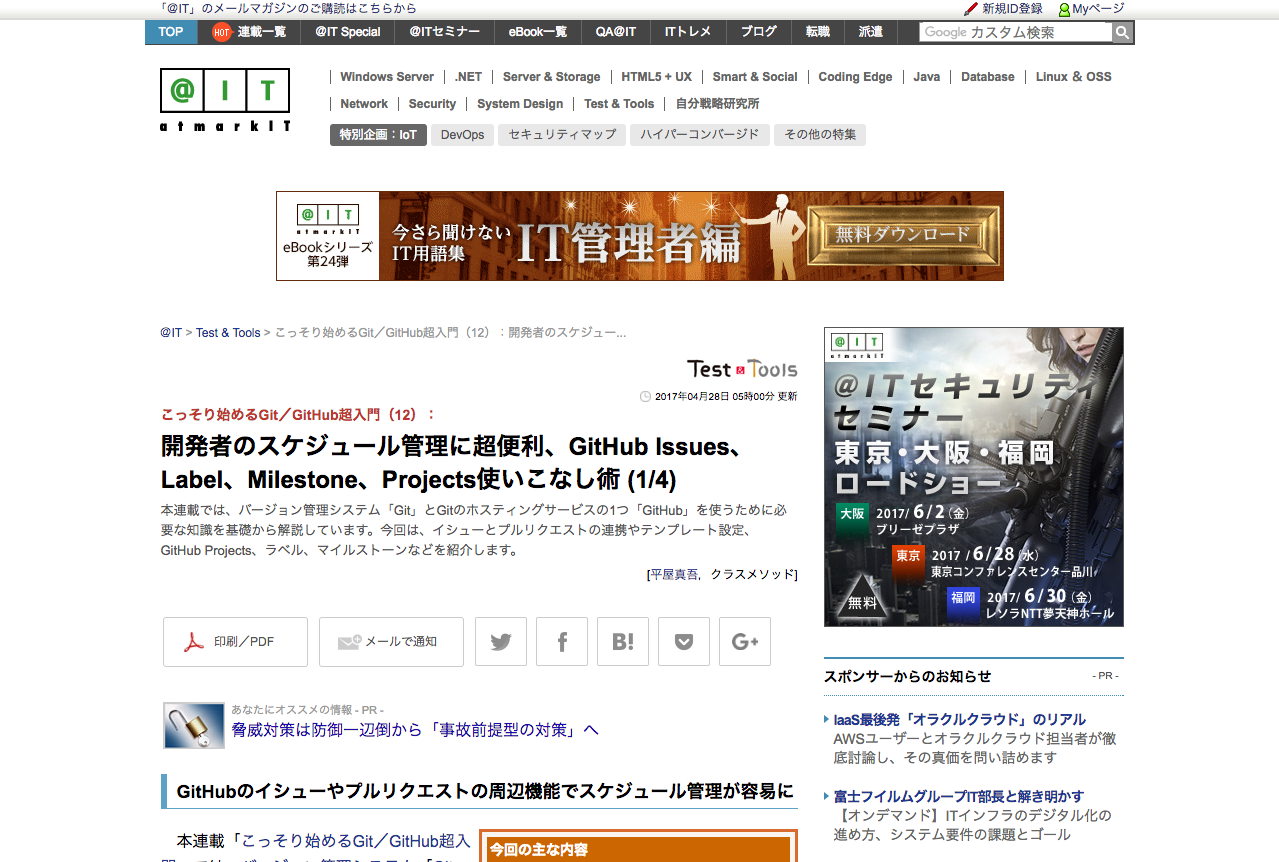This screenshot has width=1279, height=862.
Task: Click 無料ダウンロード on the eBook banner
Action: click(x=904, y=235)
